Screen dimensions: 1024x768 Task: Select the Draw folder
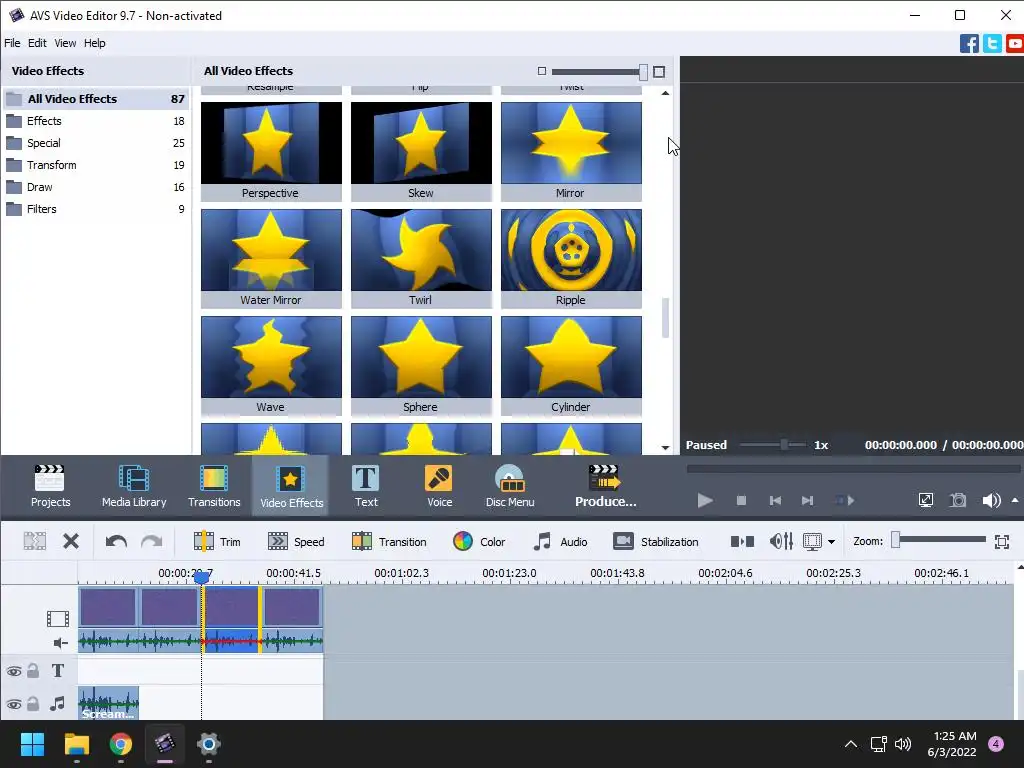(96, 187)
